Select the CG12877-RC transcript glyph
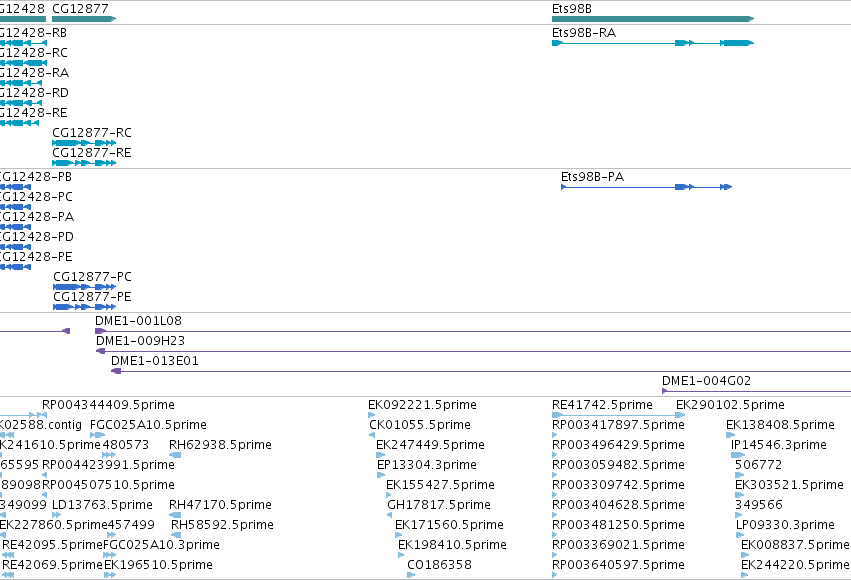 (84, 143)
